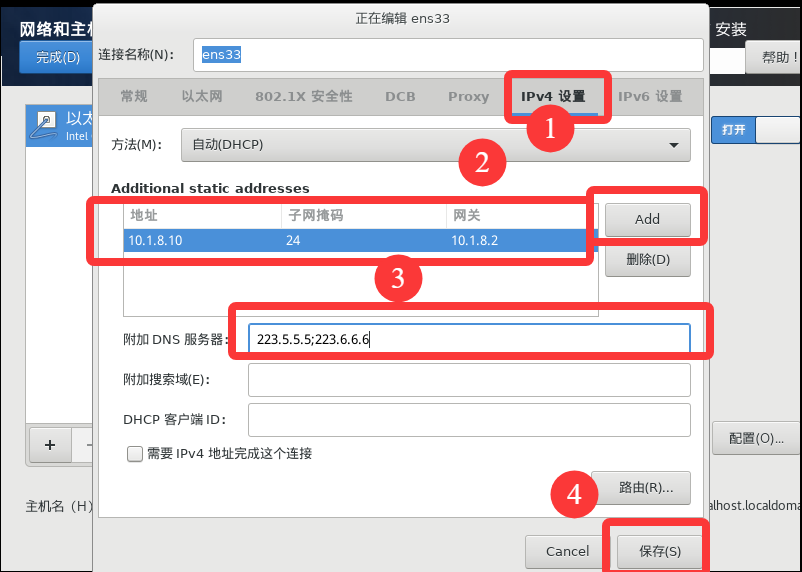802x572 pixels.
Task: Add a network device with plus button
Action: [50, 445]
